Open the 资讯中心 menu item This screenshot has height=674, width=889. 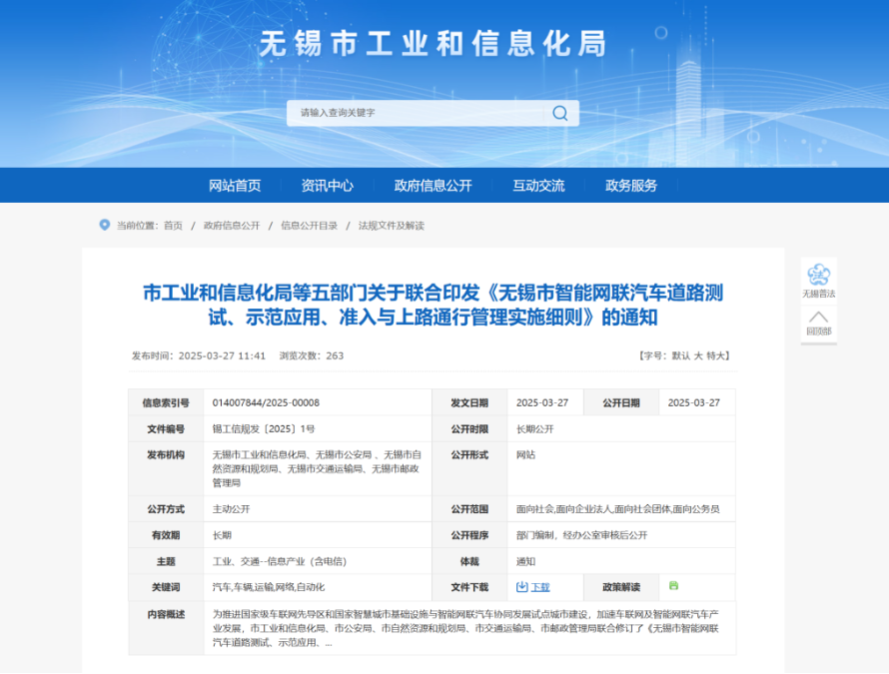pos(327,185)
